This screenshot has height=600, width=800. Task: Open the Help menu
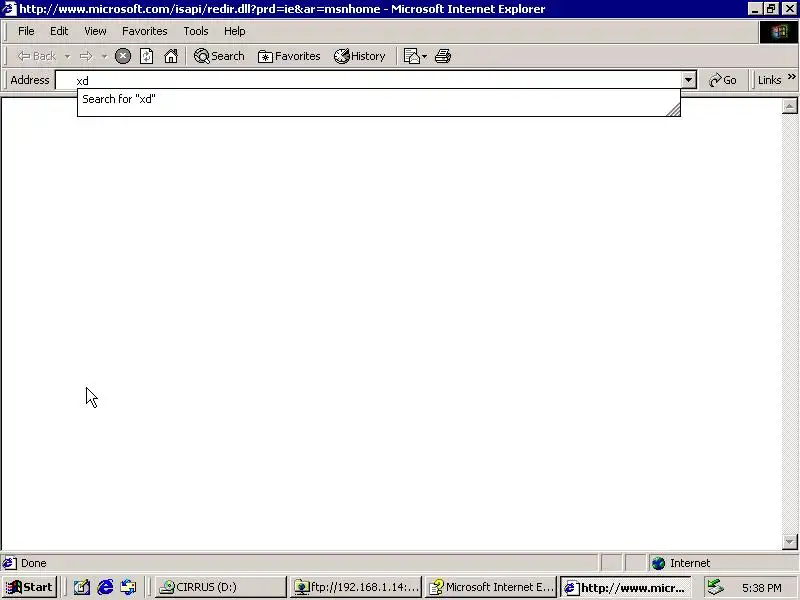point(235,31)
